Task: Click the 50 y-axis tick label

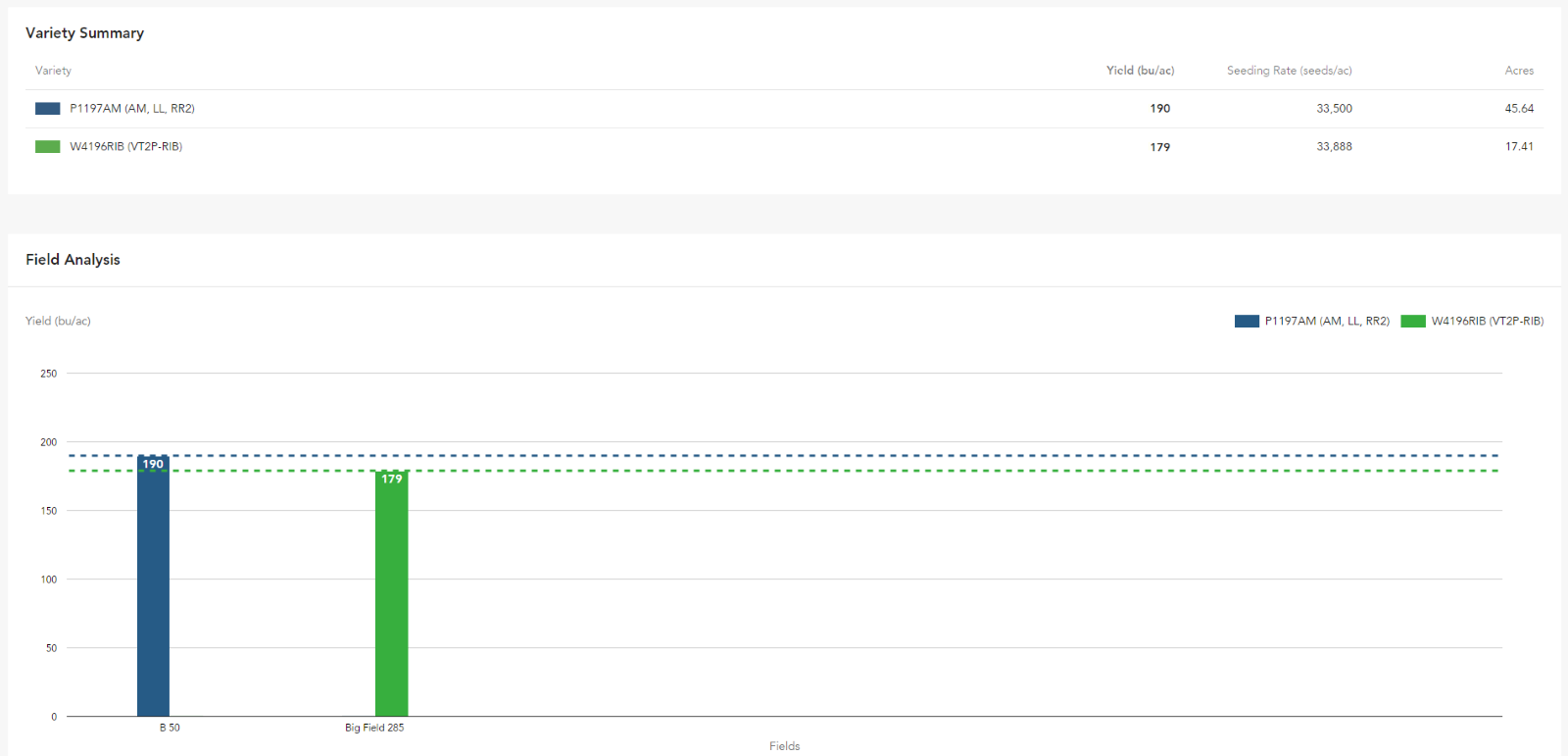Action: pyautogui.click(x=51, y=648)
